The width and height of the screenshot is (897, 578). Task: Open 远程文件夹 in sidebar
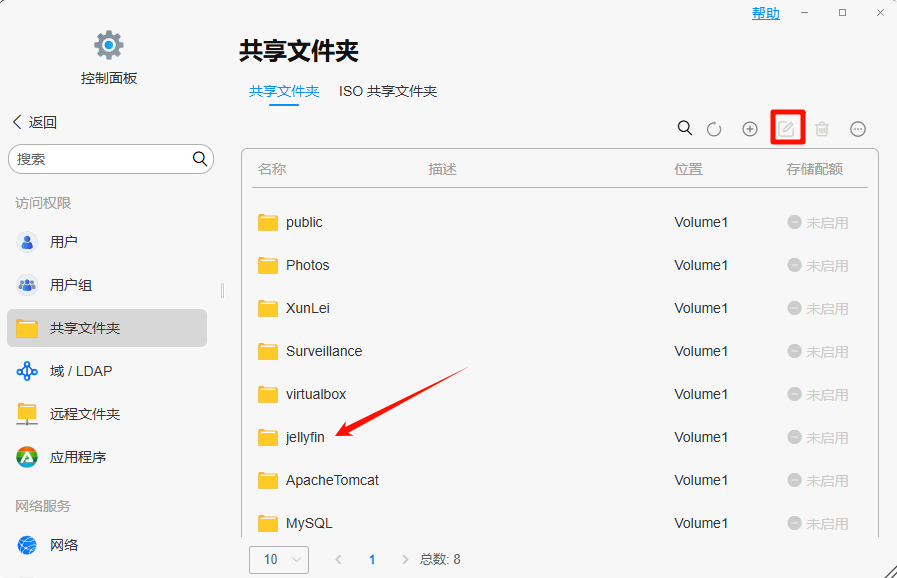[107, 414]
